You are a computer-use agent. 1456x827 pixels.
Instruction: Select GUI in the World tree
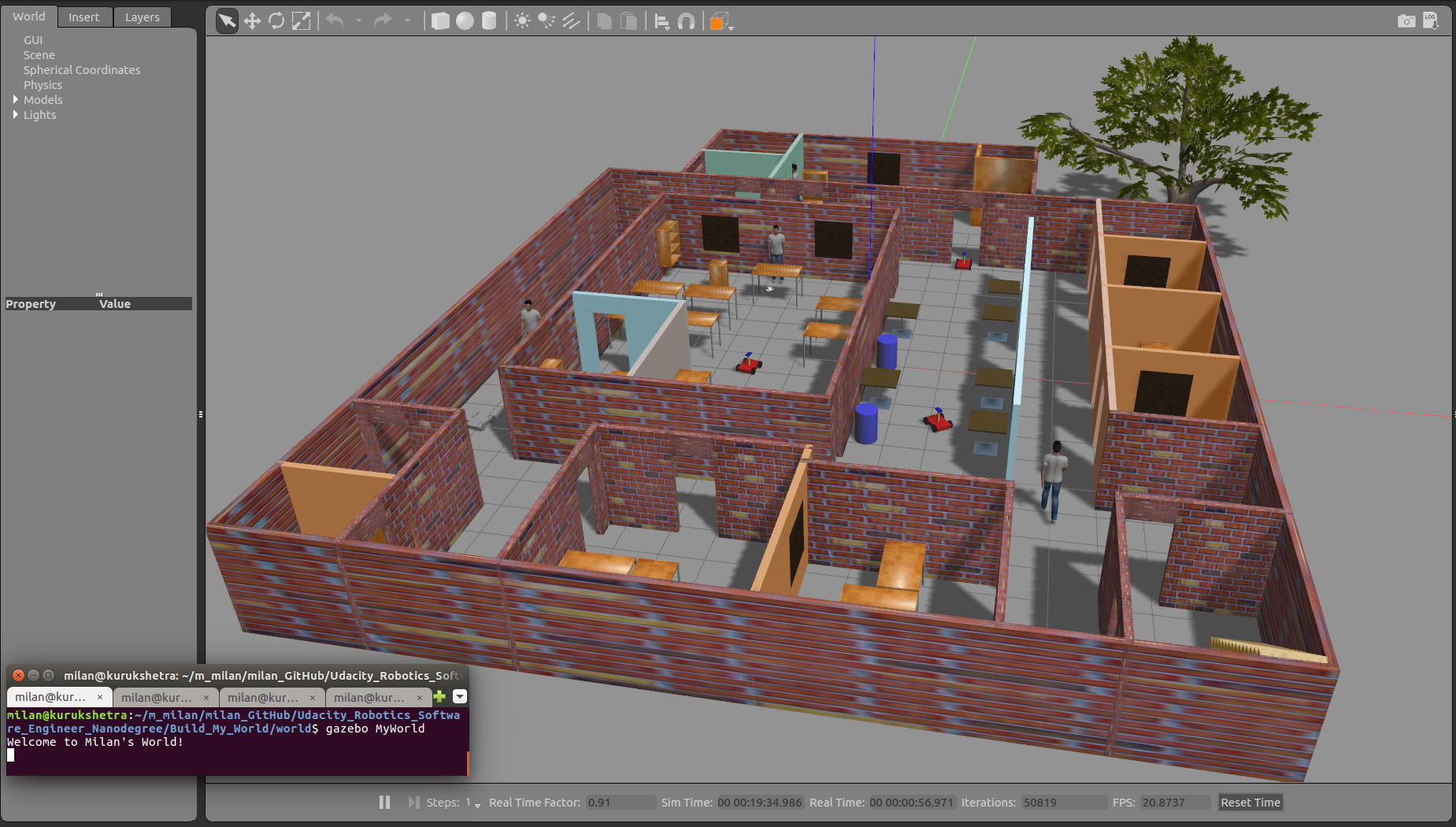coord(33,40)
